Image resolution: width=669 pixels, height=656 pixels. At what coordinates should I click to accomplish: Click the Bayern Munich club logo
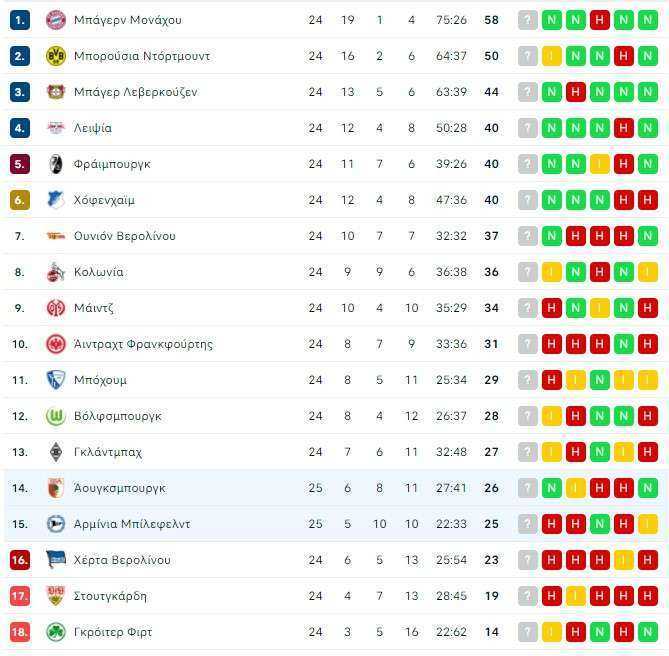[56, 20]
